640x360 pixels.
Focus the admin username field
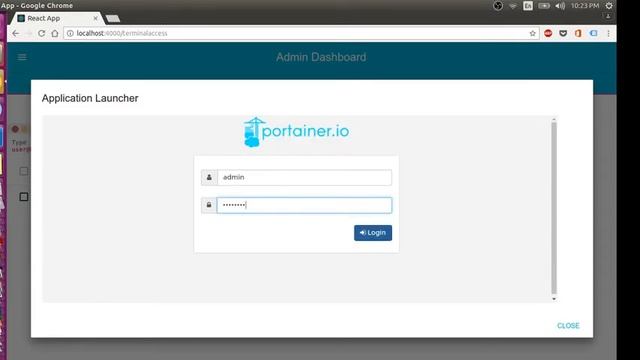click(x=304, y=178)
